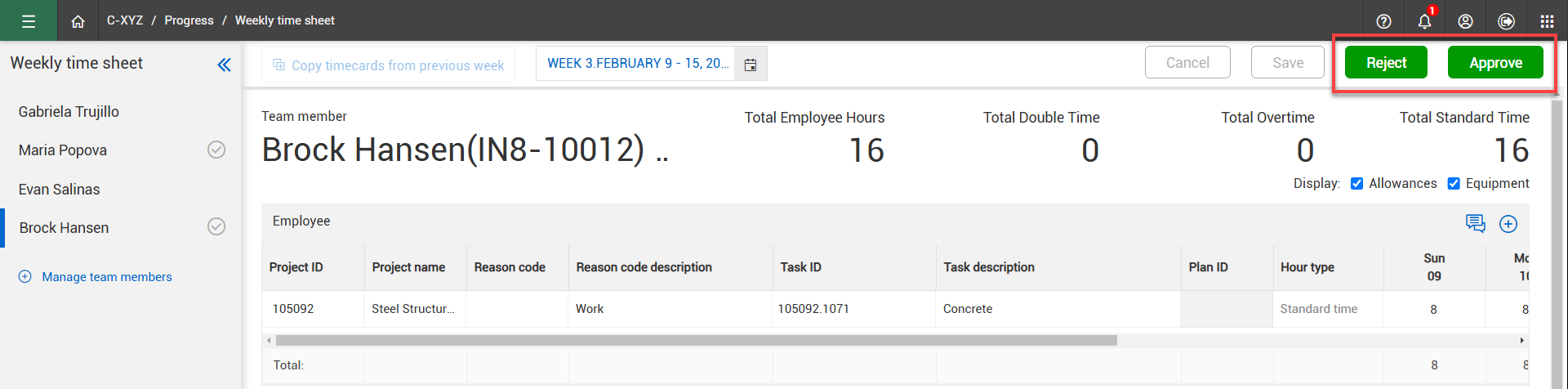Navigate to Progress breadcrumb
1568x389 pixels.
tap(189, 20)
